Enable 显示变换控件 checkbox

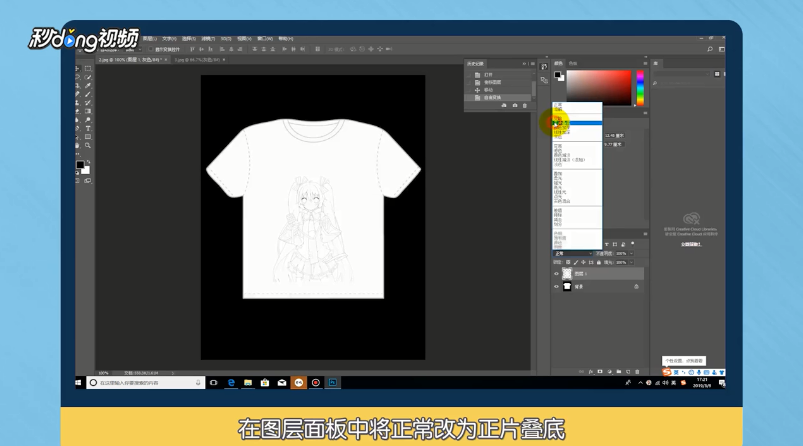150,49
